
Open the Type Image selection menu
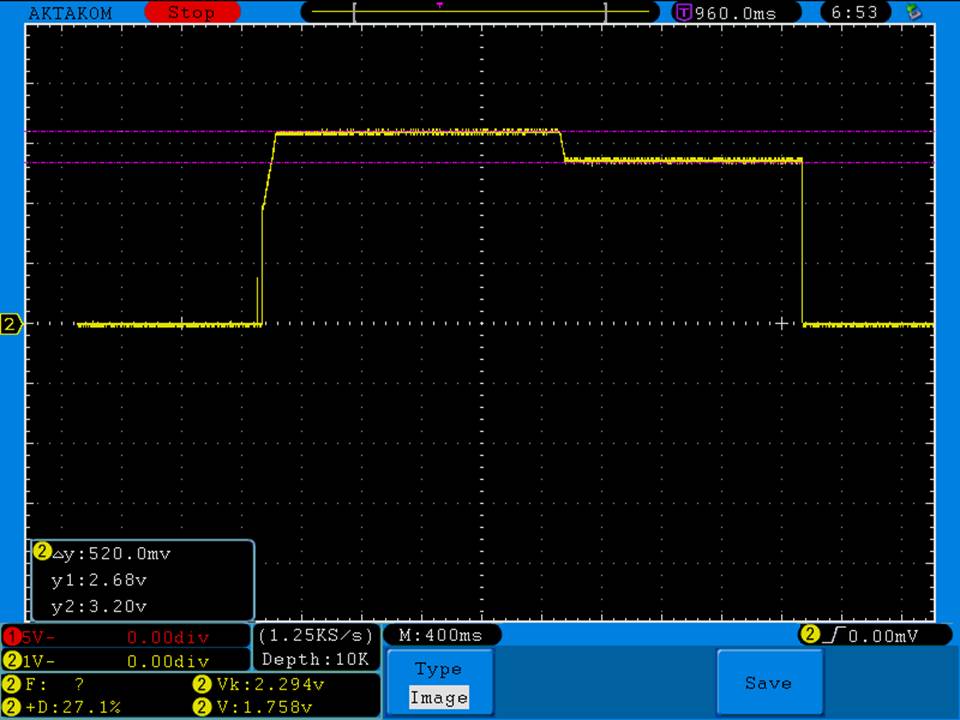(439, 684)
